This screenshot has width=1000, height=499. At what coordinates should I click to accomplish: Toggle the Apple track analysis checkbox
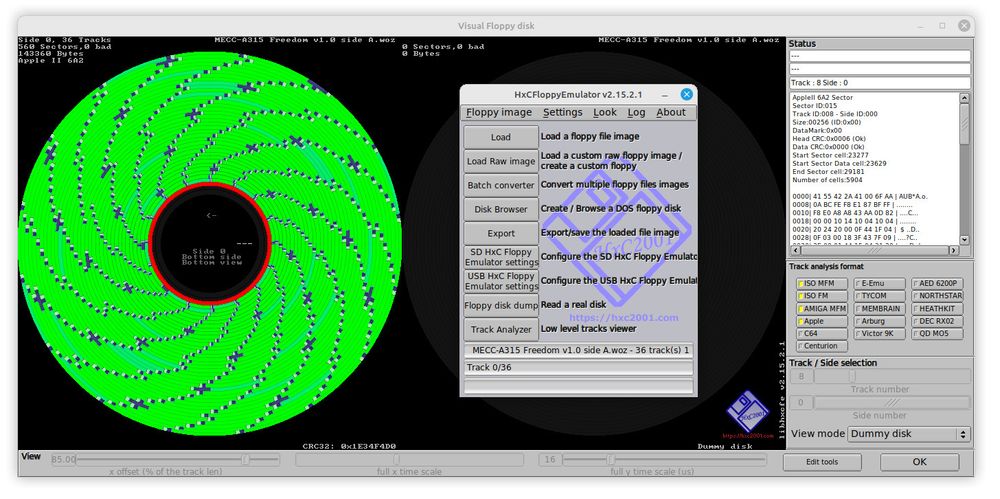(801, 321)
